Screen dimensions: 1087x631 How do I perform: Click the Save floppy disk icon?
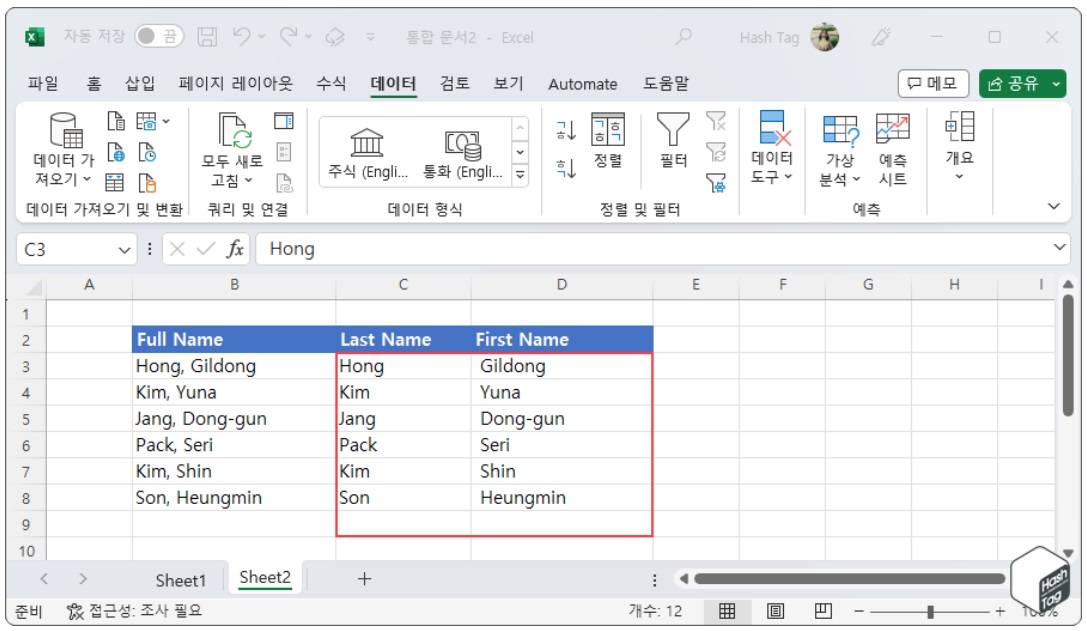pyautogui.click(x=207, y=36)
